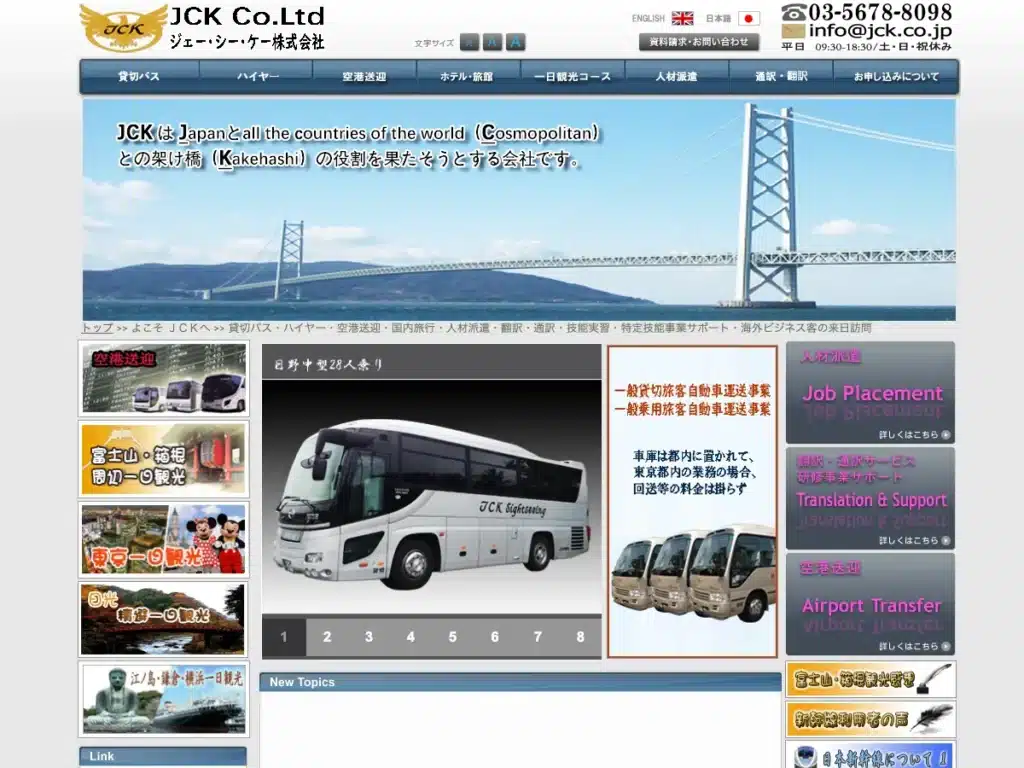The height and width of the screenshot is (768, 1024).
Task: Jump to slide 5 in bus slideshow
Action: click(453, 637)
